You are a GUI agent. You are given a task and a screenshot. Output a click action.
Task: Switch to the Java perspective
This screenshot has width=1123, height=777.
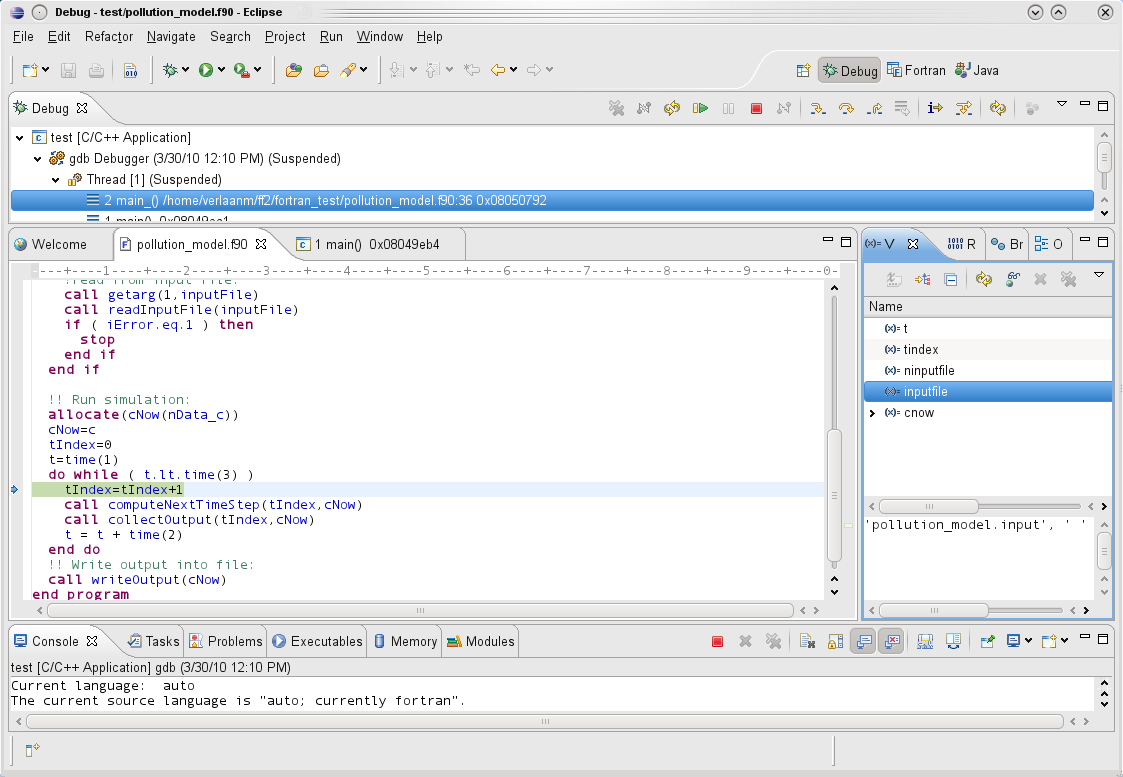(975, 70)
